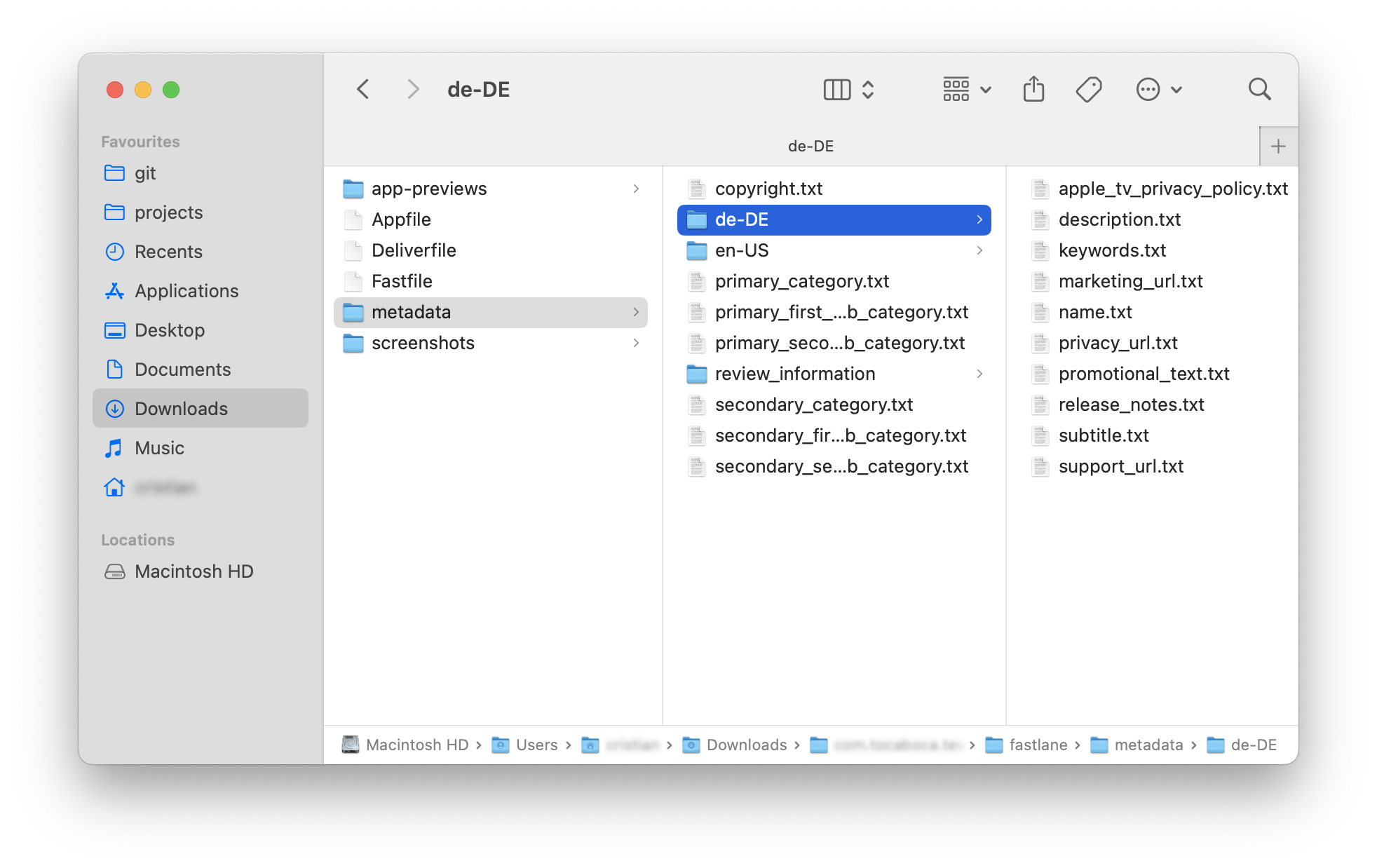Image resolution: width=1377 pixels, height=868 pixels.
Task: Select apple_tv_privacy_policy.txt
Action: [x=1160, y=189]
